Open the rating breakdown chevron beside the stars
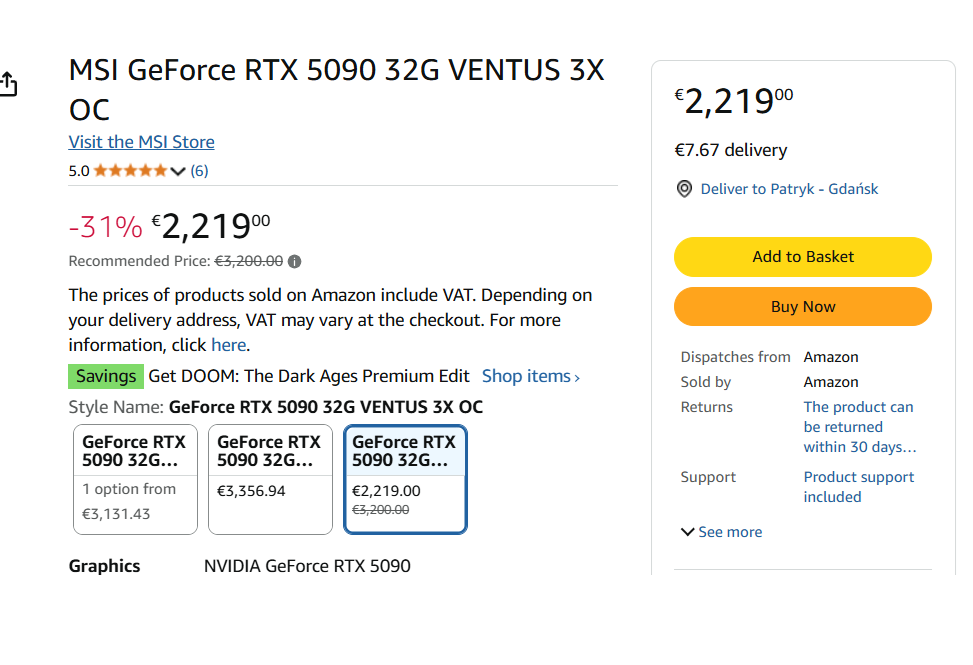973x665 pixels. click(x=179, y=171)
